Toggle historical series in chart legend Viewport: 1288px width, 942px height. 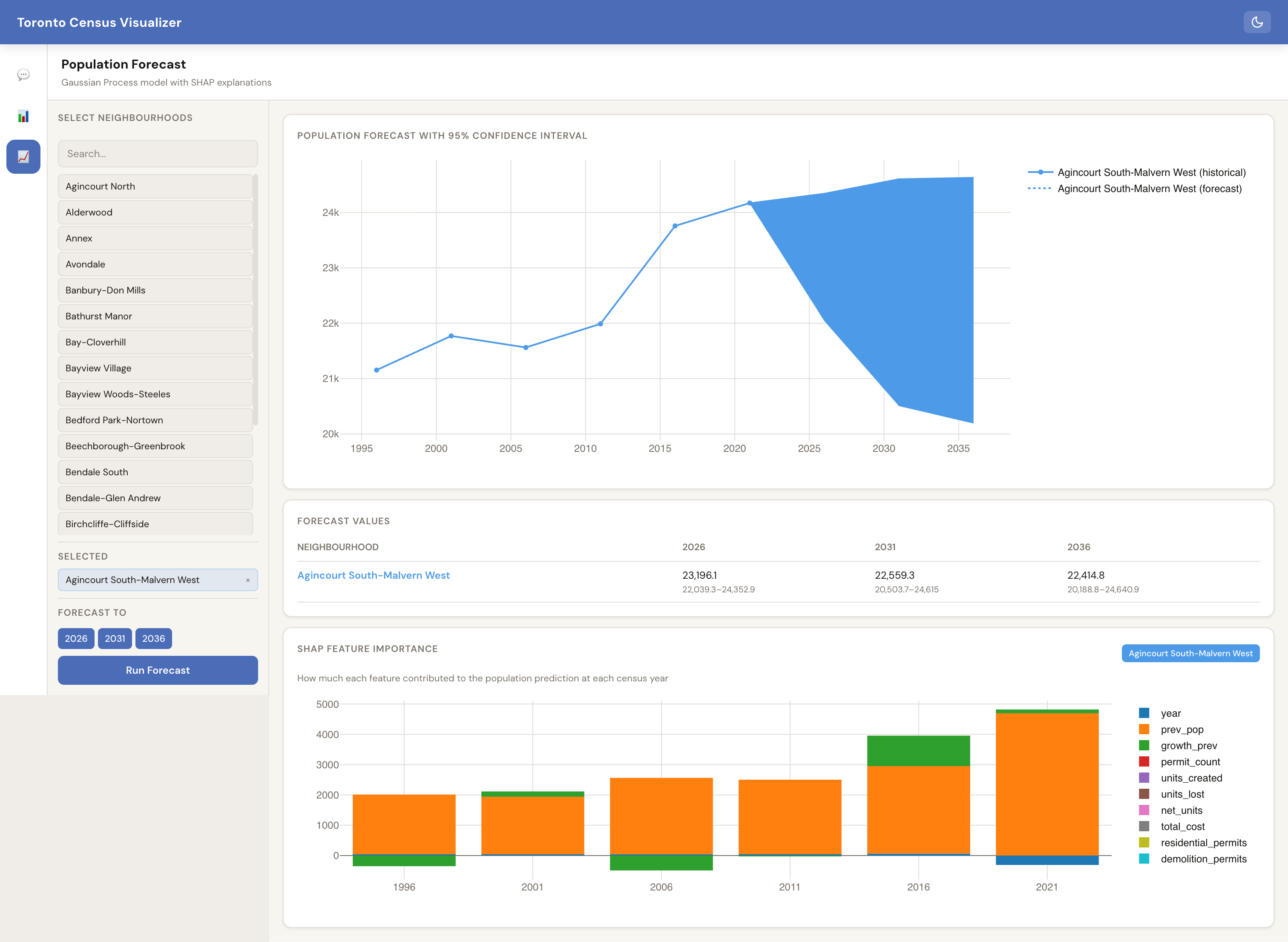click(x=1136, y=172)
